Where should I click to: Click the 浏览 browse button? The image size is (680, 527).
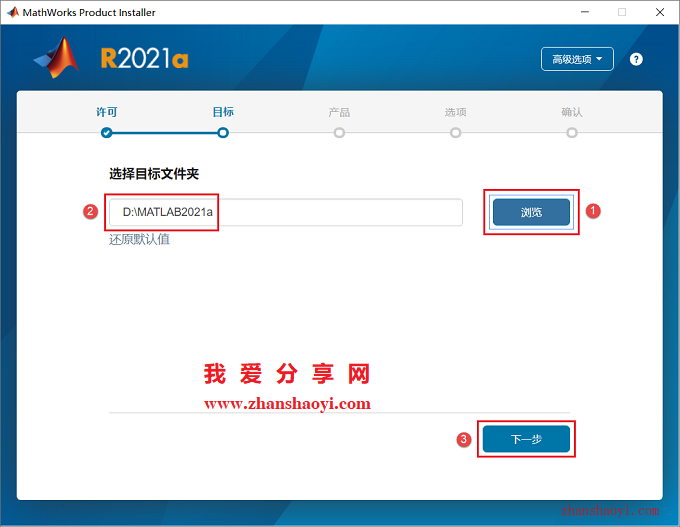(x=531, y=212)
